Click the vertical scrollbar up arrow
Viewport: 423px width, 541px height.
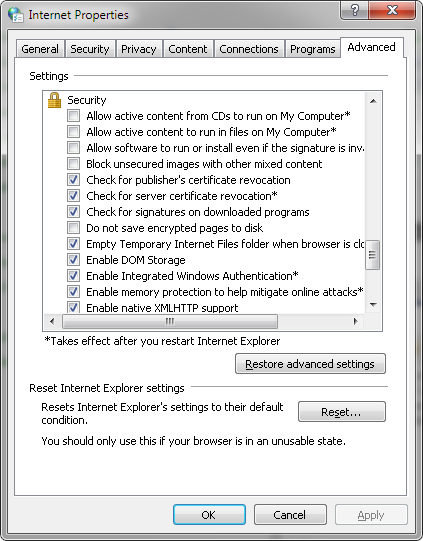click(373, 101)
